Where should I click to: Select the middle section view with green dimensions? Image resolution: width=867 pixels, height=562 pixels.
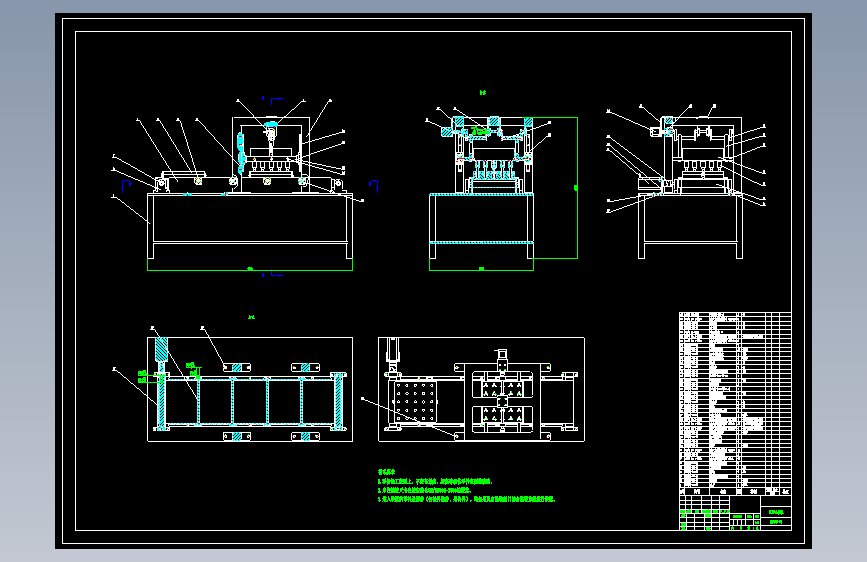click(x=502, y=181)
